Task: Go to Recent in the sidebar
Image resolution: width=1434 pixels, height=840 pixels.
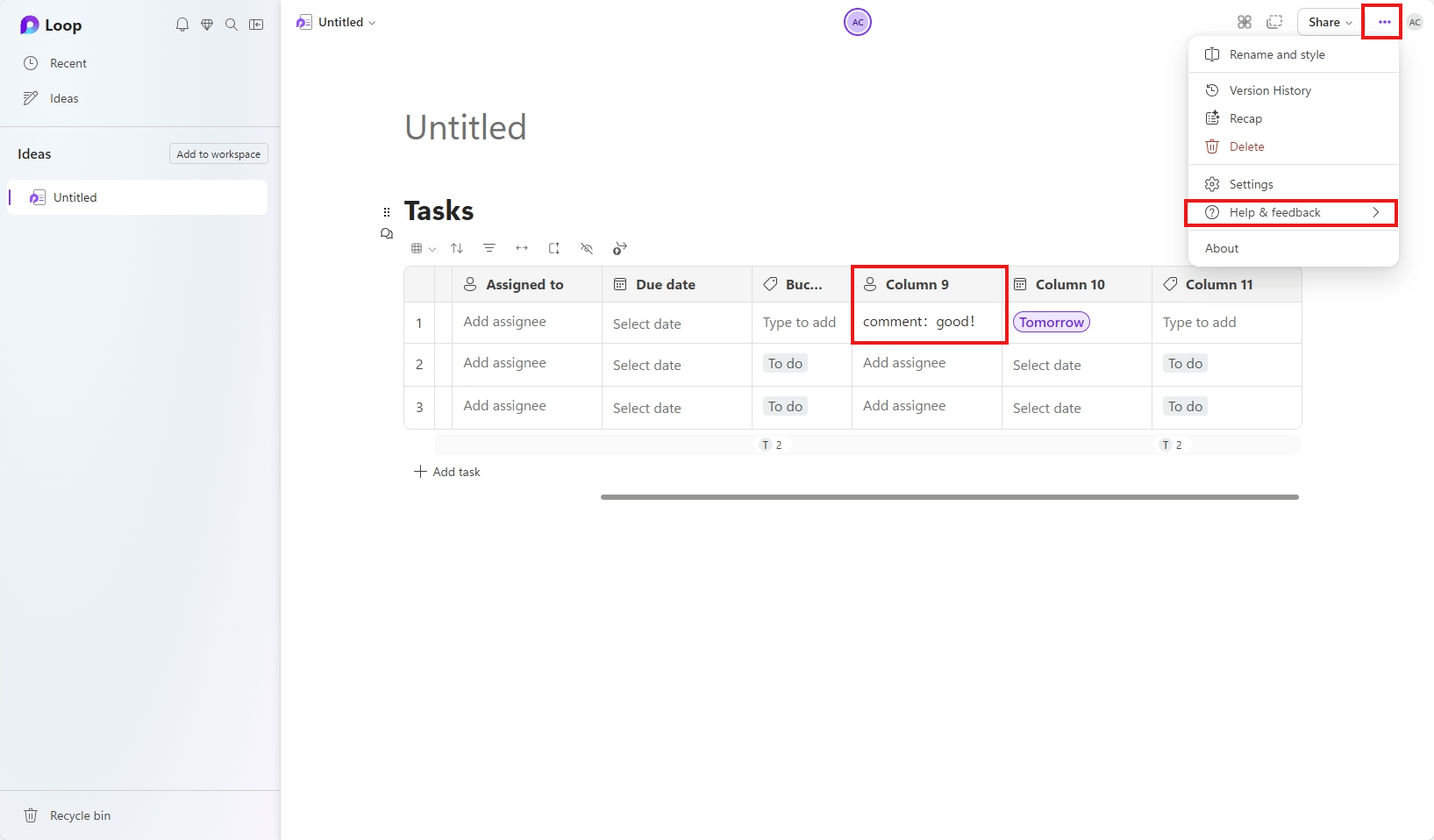Action: pos(140,63)
